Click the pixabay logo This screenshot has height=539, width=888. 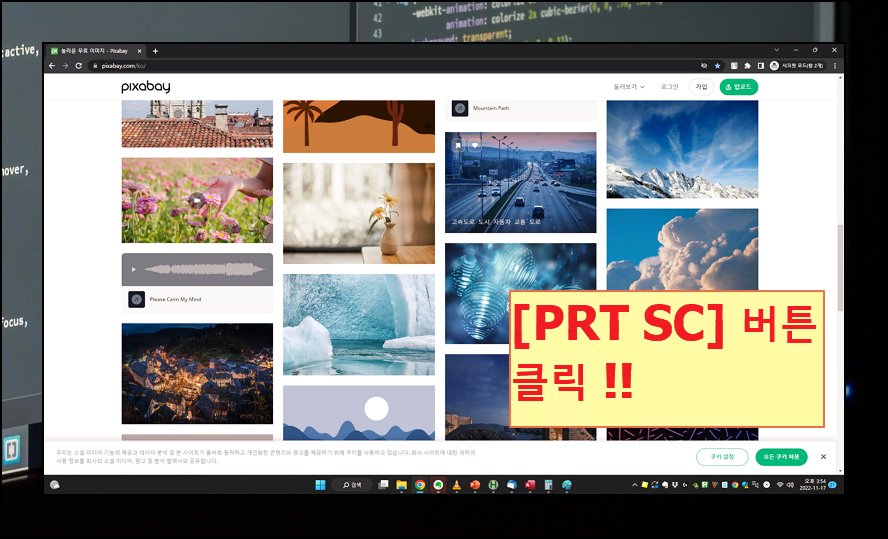146,87
